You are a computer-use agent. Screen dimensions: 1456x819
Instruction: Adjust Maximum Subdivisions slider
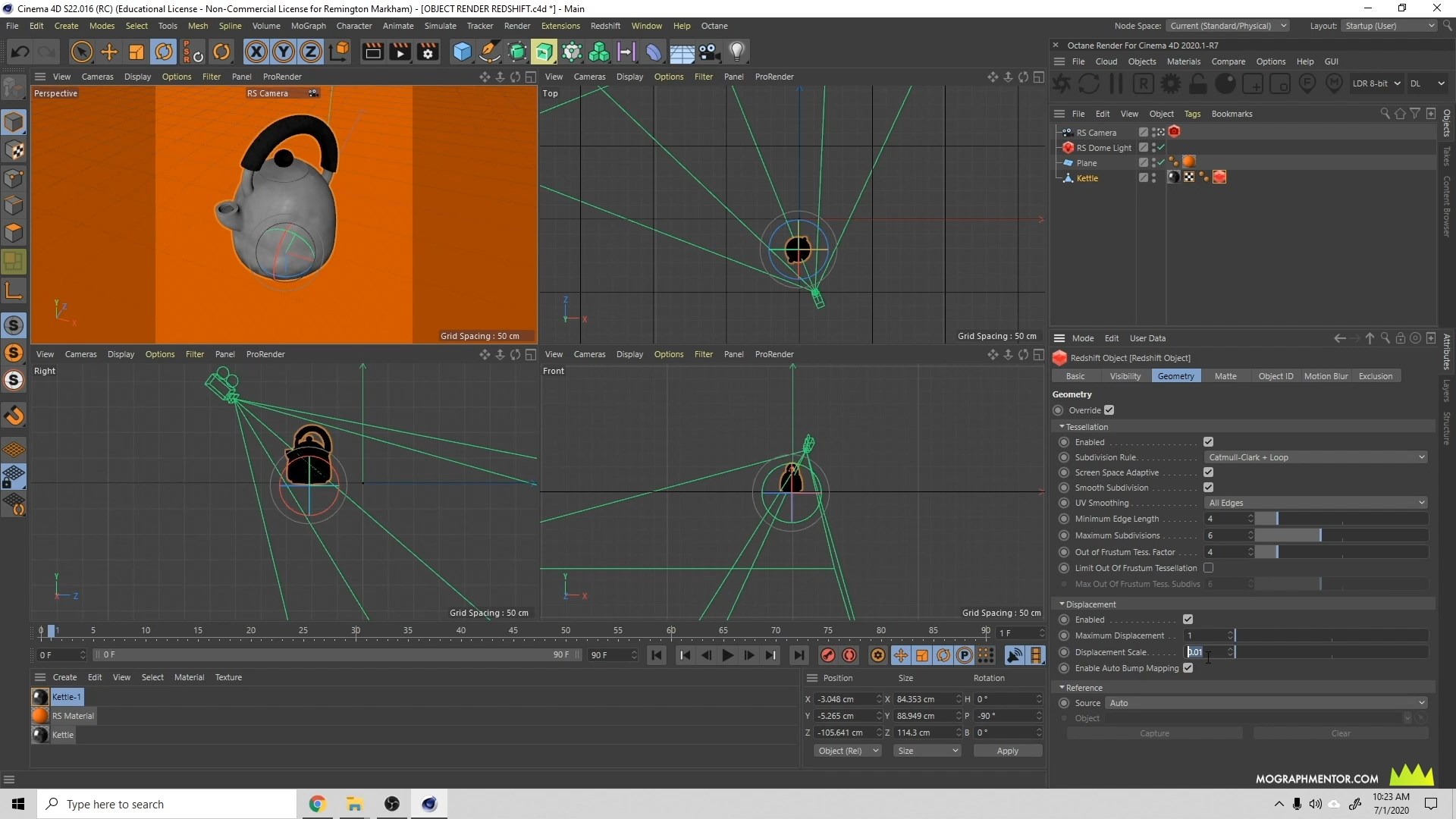[x=1342, y=535]
